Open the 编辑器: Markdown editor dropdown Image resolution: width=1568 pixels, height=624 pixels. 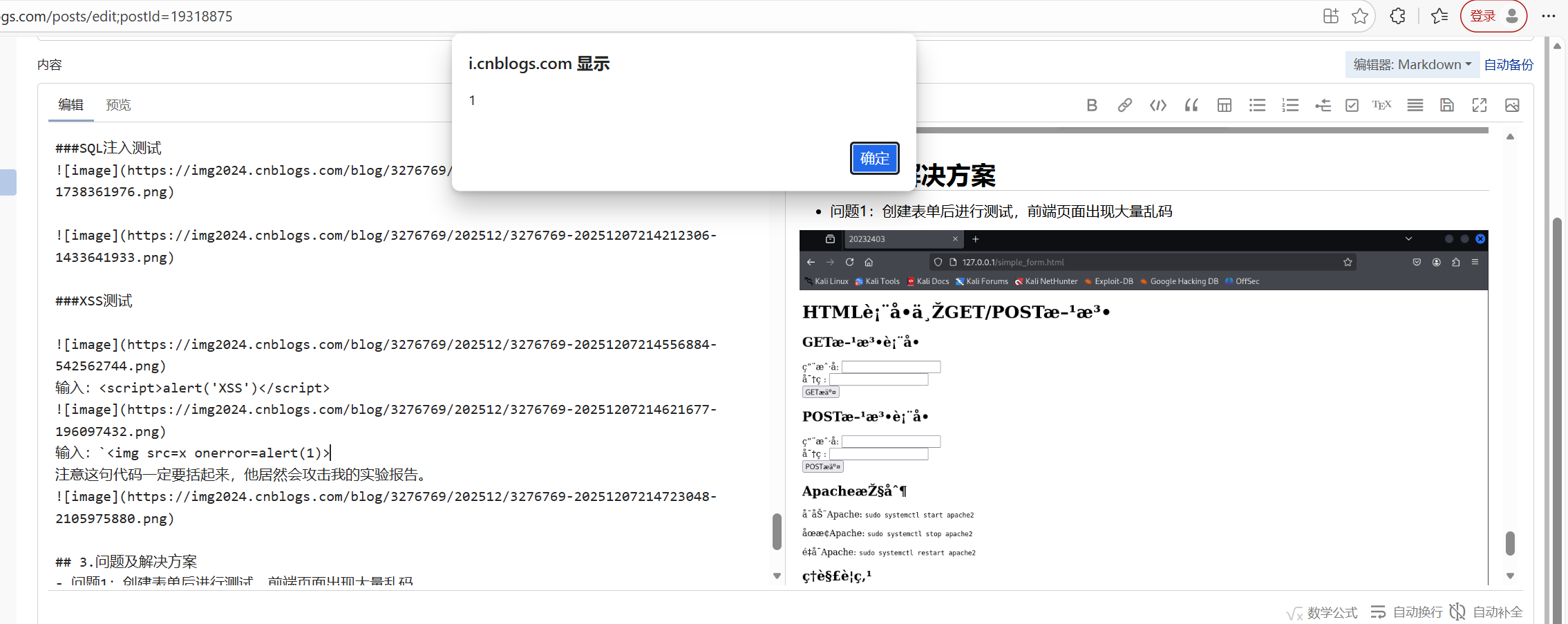pyautogui.click(x=1411, y=64)
